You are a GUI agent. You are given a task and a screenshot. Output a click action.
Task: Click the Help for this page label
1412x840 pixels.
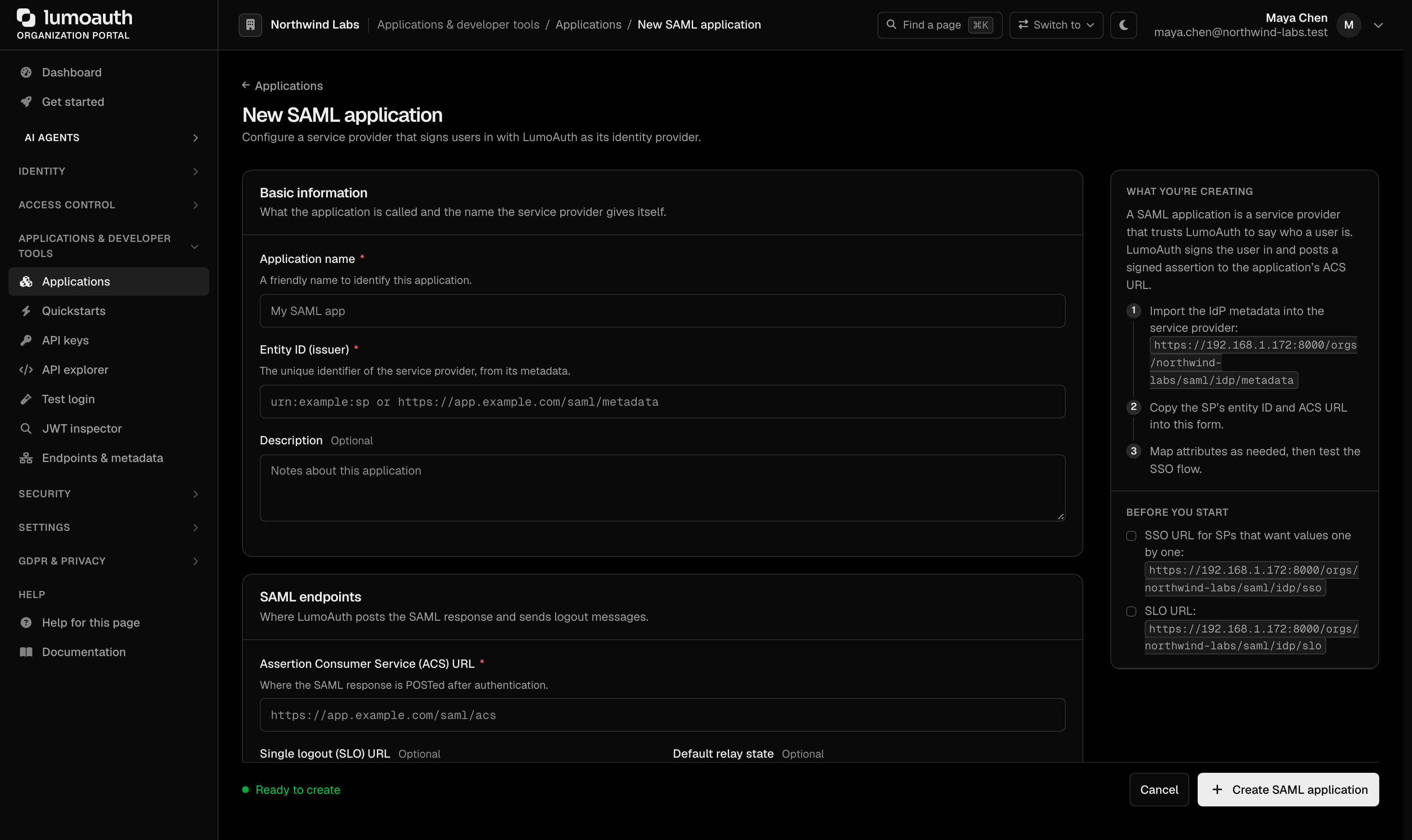point(91,622)
